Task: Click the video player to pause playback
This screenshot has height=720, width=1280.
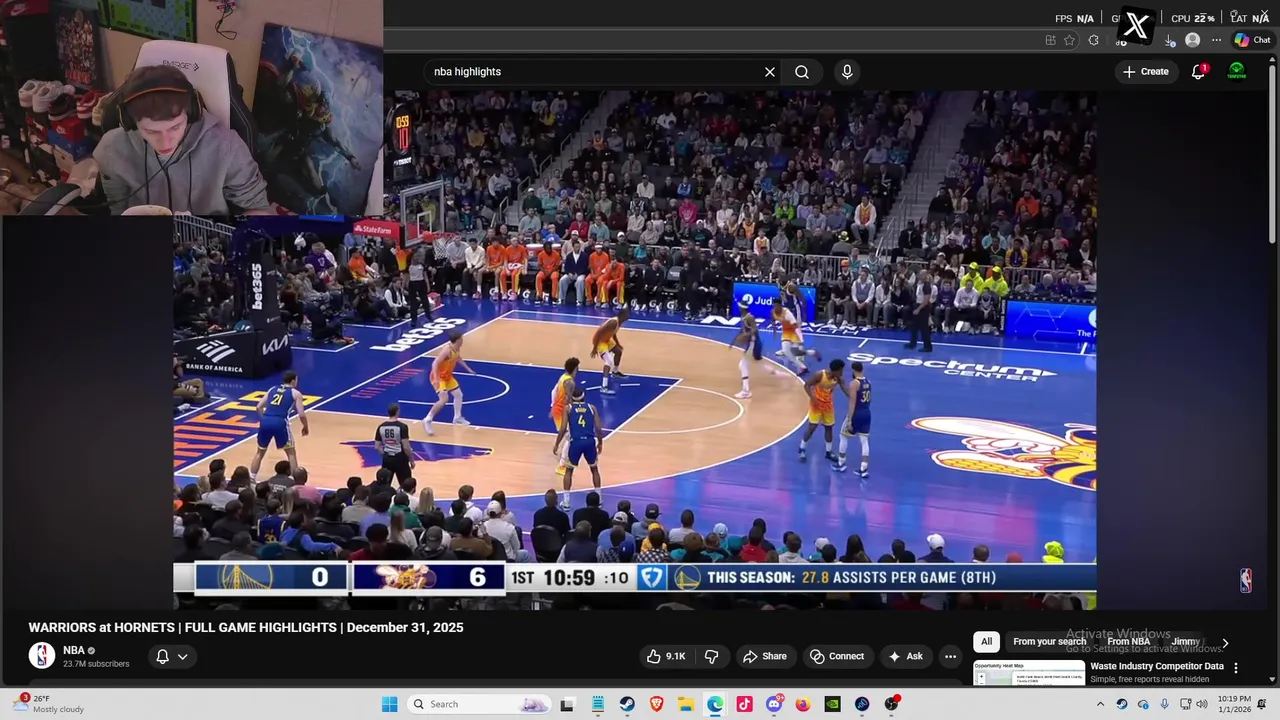Action: (635, 350)
